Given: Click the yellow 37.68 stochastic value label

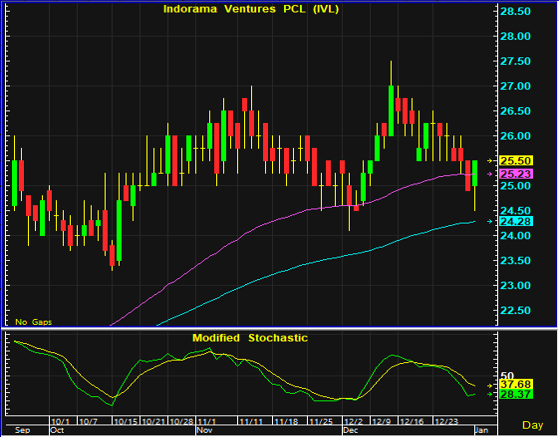Looking at the screenshot, I should coord(516,385).
